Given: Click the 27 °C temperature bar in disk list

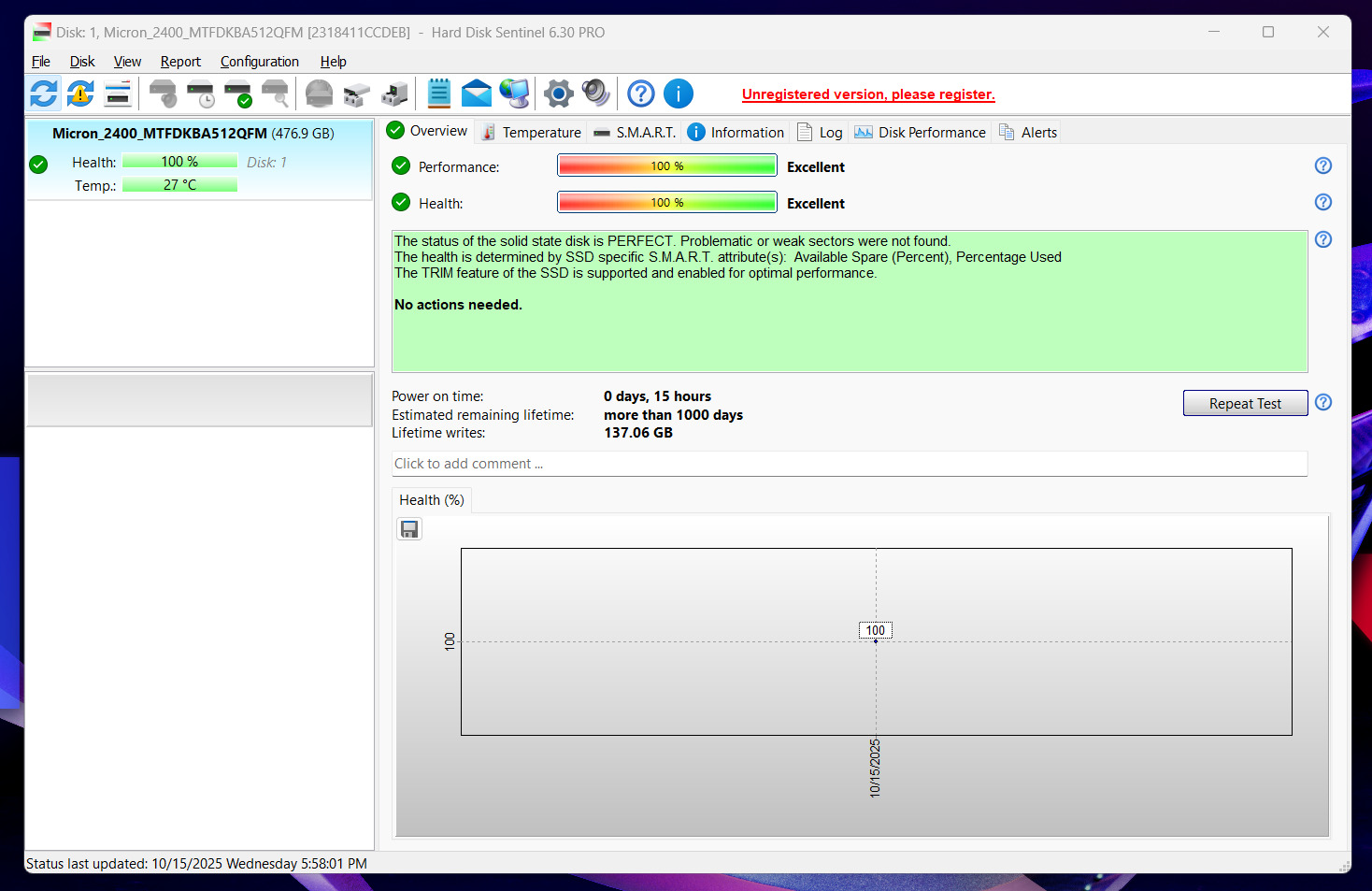Looking at the screenshot, I should tap(179, 185).
